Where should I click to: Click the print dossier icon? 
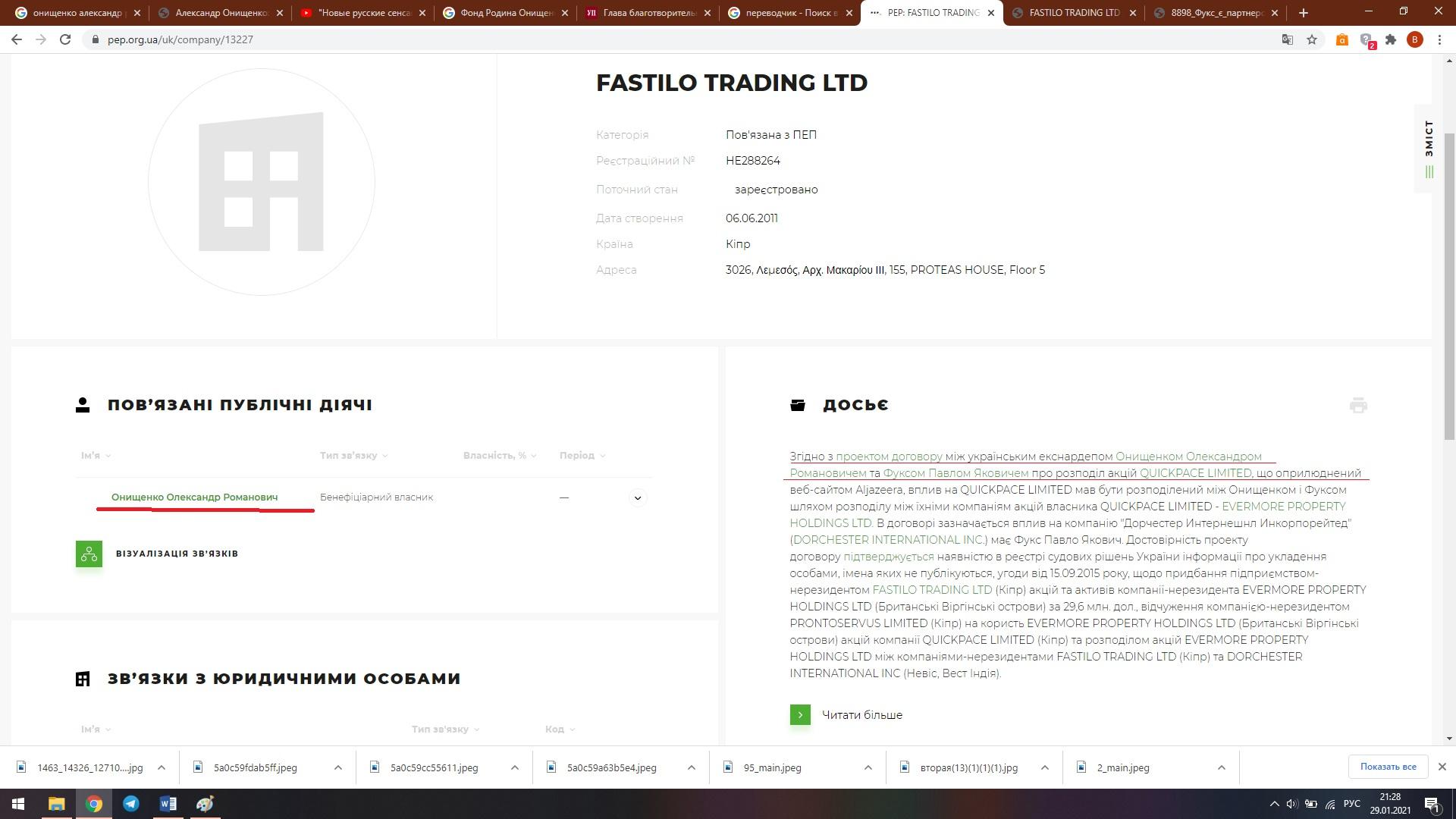click(x=1358, y=405)
